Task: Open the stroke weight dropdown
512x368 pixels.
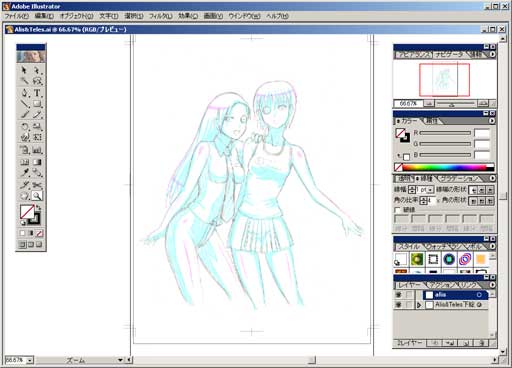Action: 430,190
